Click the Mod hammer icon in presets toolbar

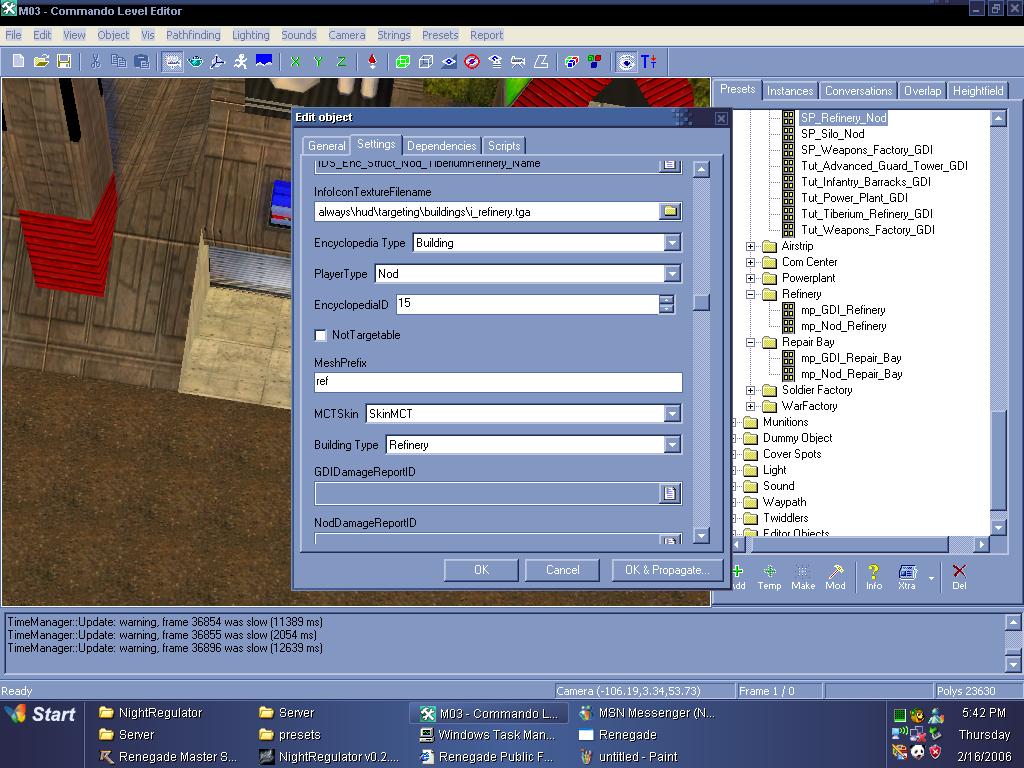pyautogui.click(x=835, y=577)
